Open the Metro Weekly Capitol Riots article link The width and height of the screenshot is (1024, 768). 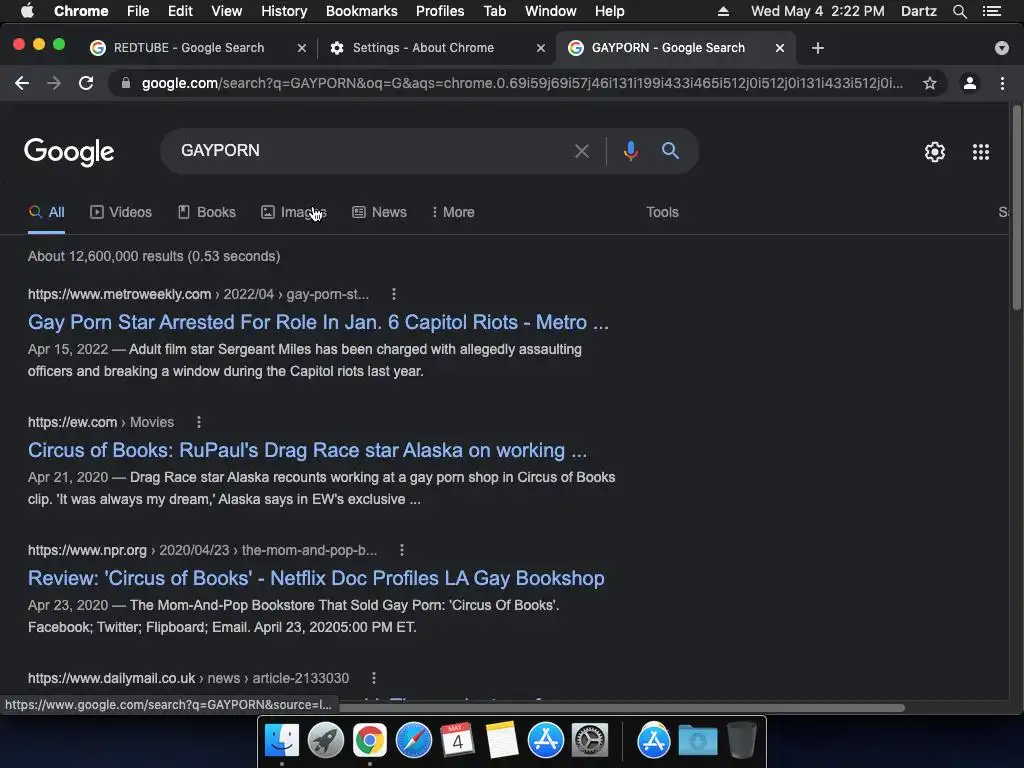click(318, 322)
